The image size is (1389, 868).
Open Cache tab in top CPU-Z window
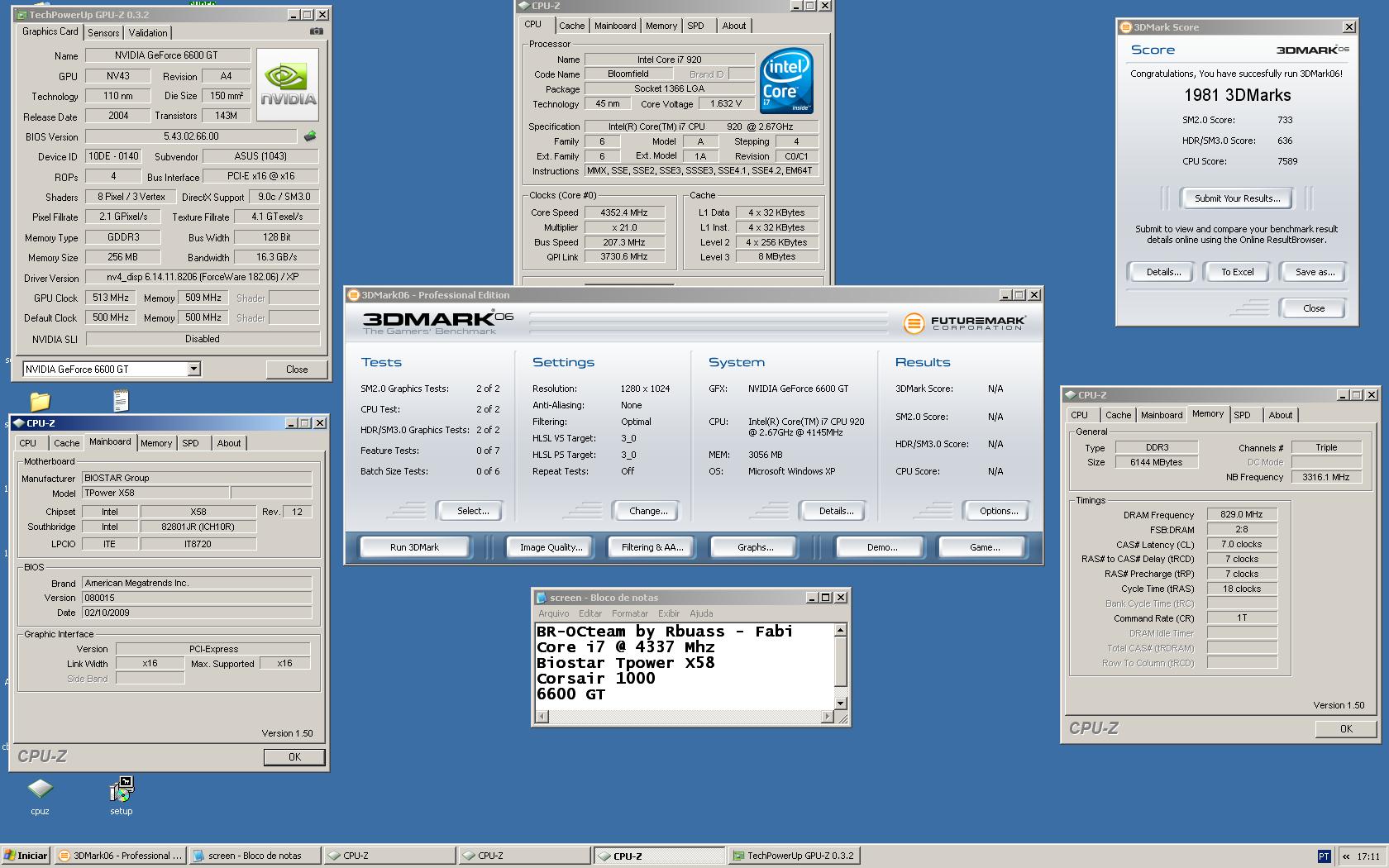[x=571, y=26]
